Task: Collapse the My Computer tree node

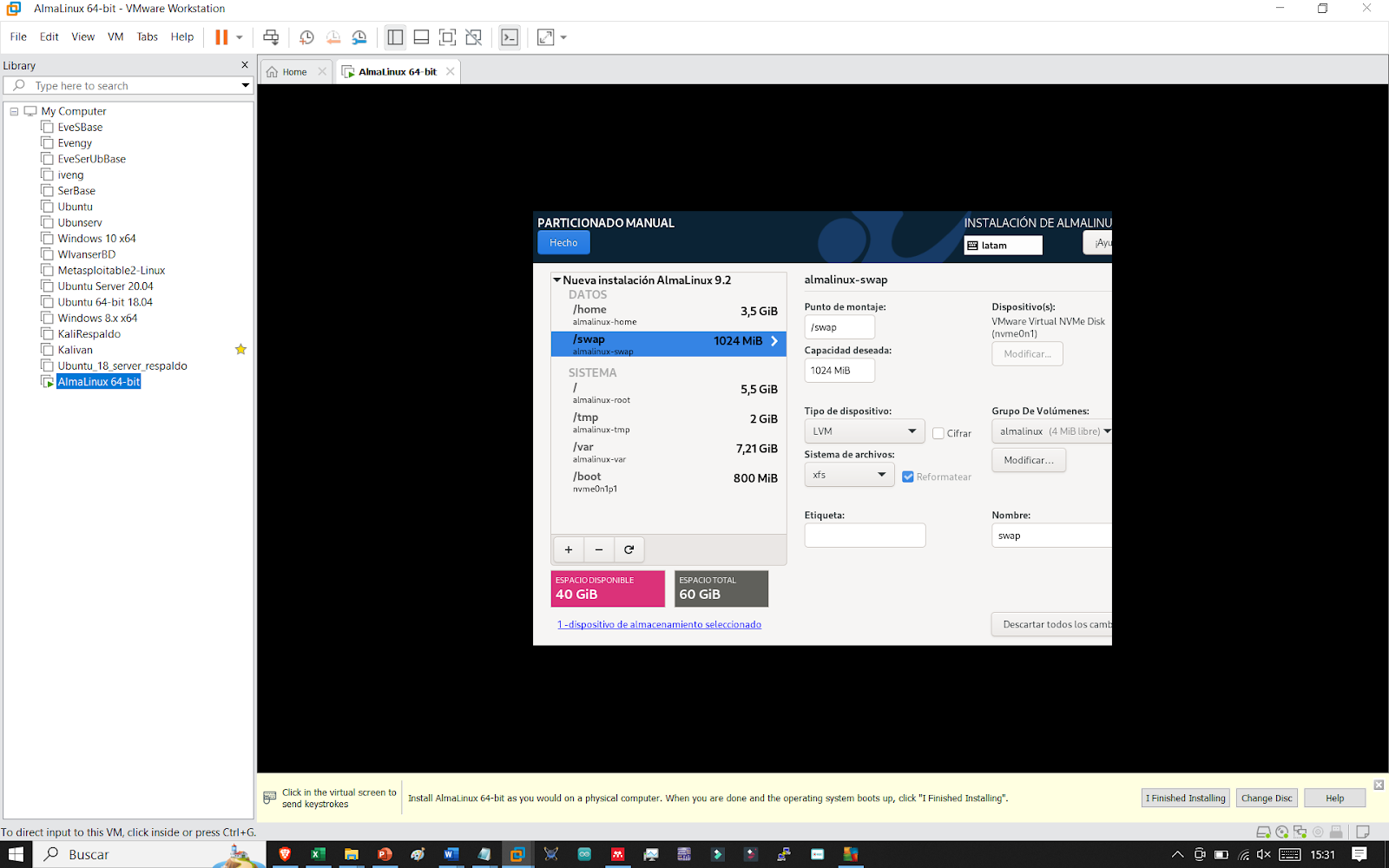Action: coord(14,111)
